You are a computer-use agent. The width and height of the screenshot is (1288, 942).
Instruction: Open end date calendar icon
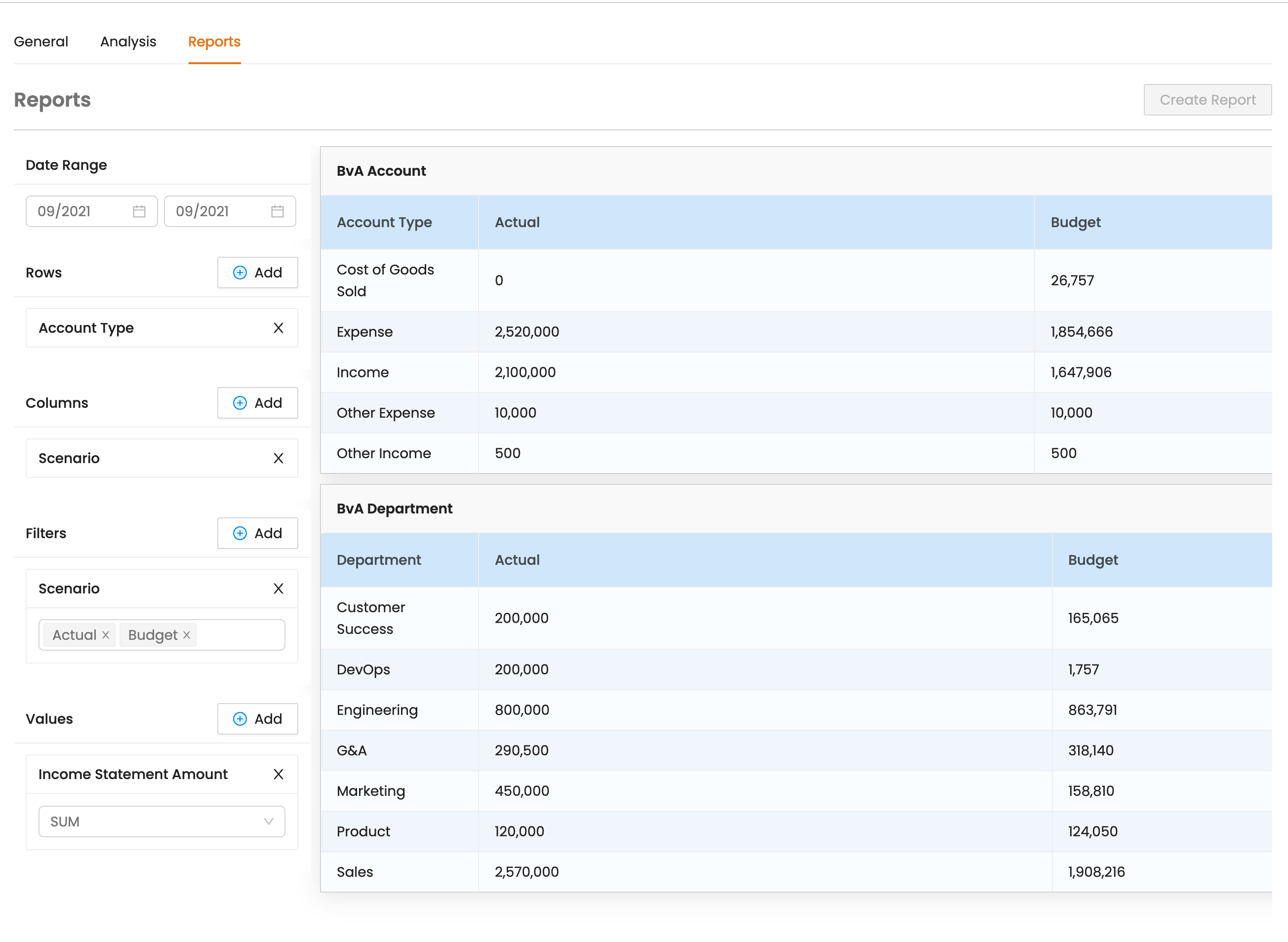pyautogui.click(x=277, y=211)
